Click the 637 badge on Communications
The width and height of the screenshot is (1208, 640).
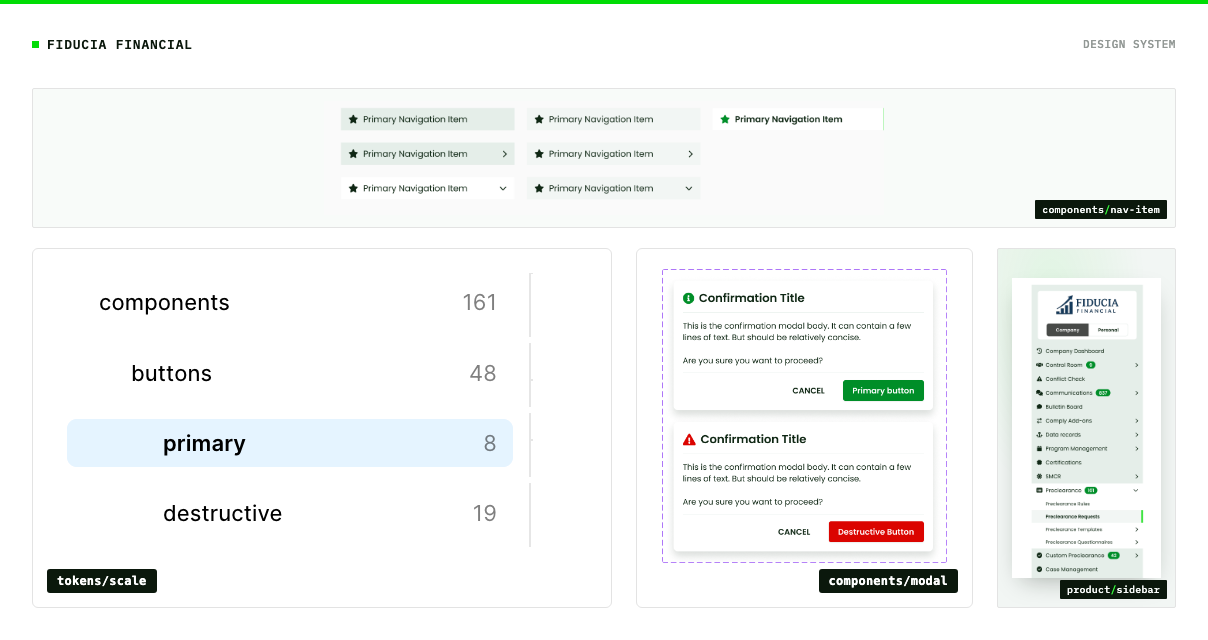pos(1103,393)
